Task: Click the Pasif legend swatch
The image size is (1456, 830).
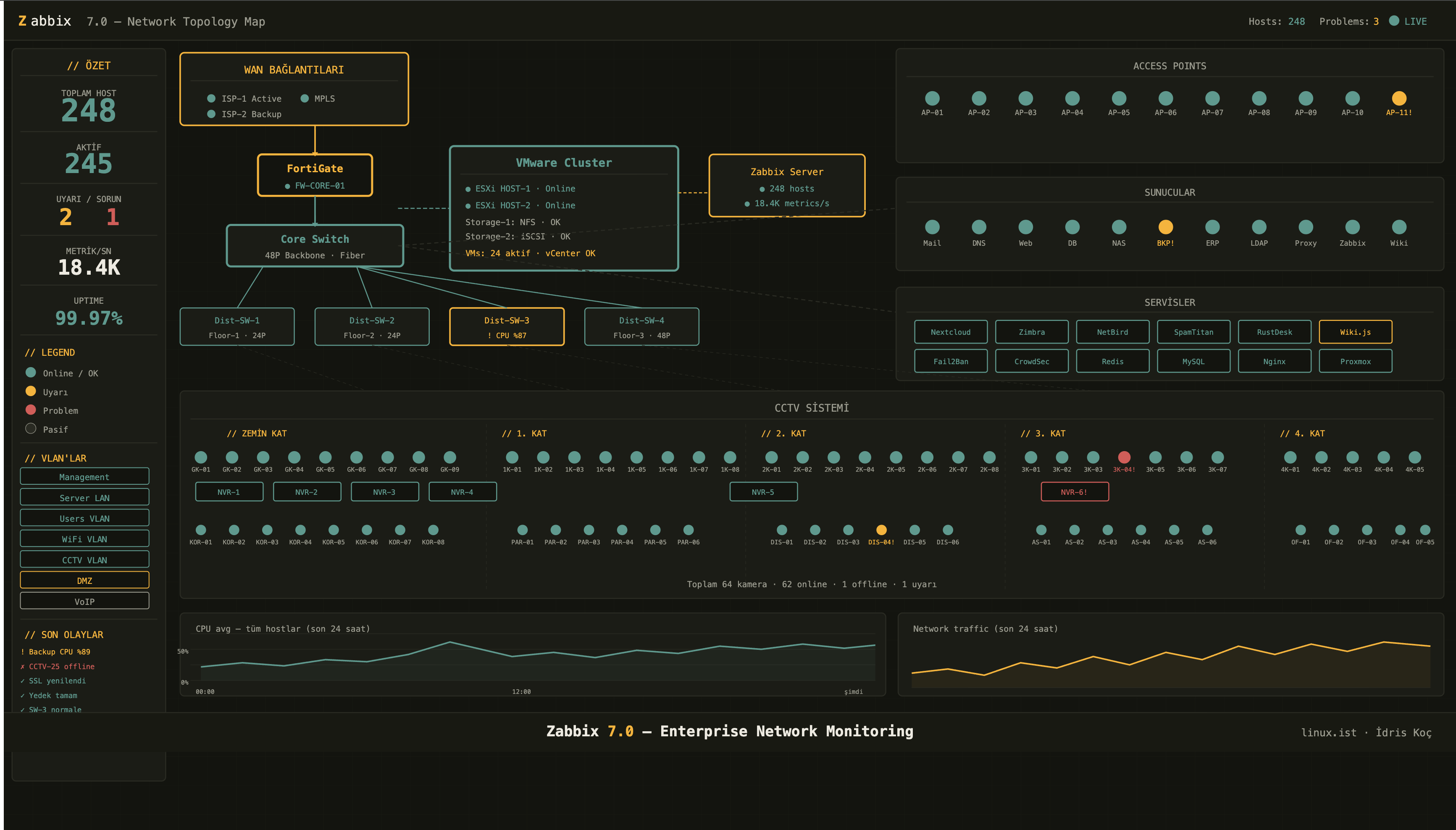Action: tap(31, 429)
